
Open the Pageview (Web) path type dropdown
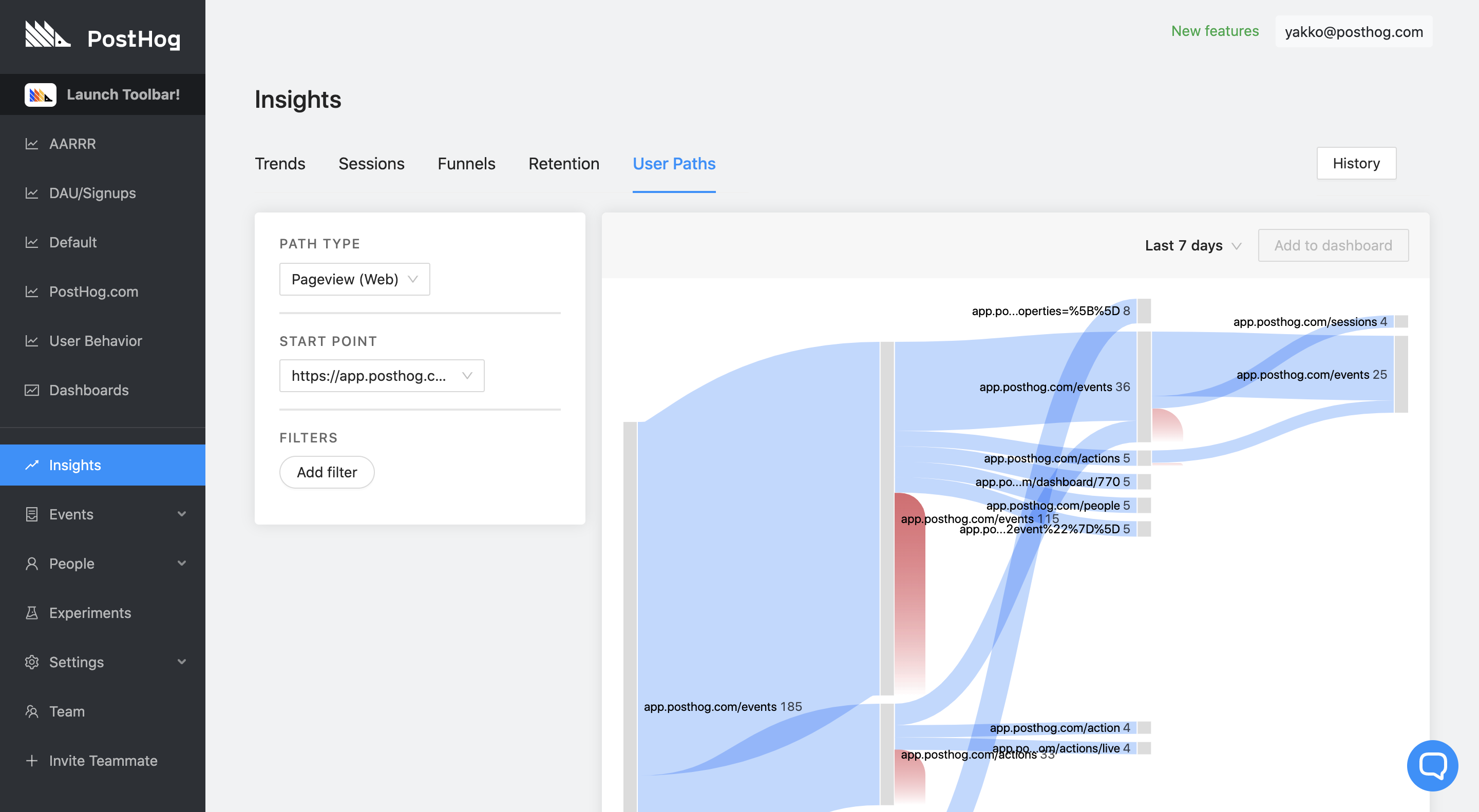(354, 279)
